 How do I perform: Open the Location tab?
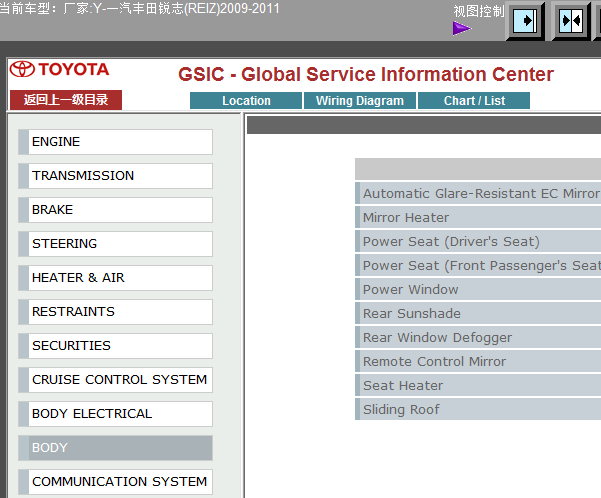(246, 100)
